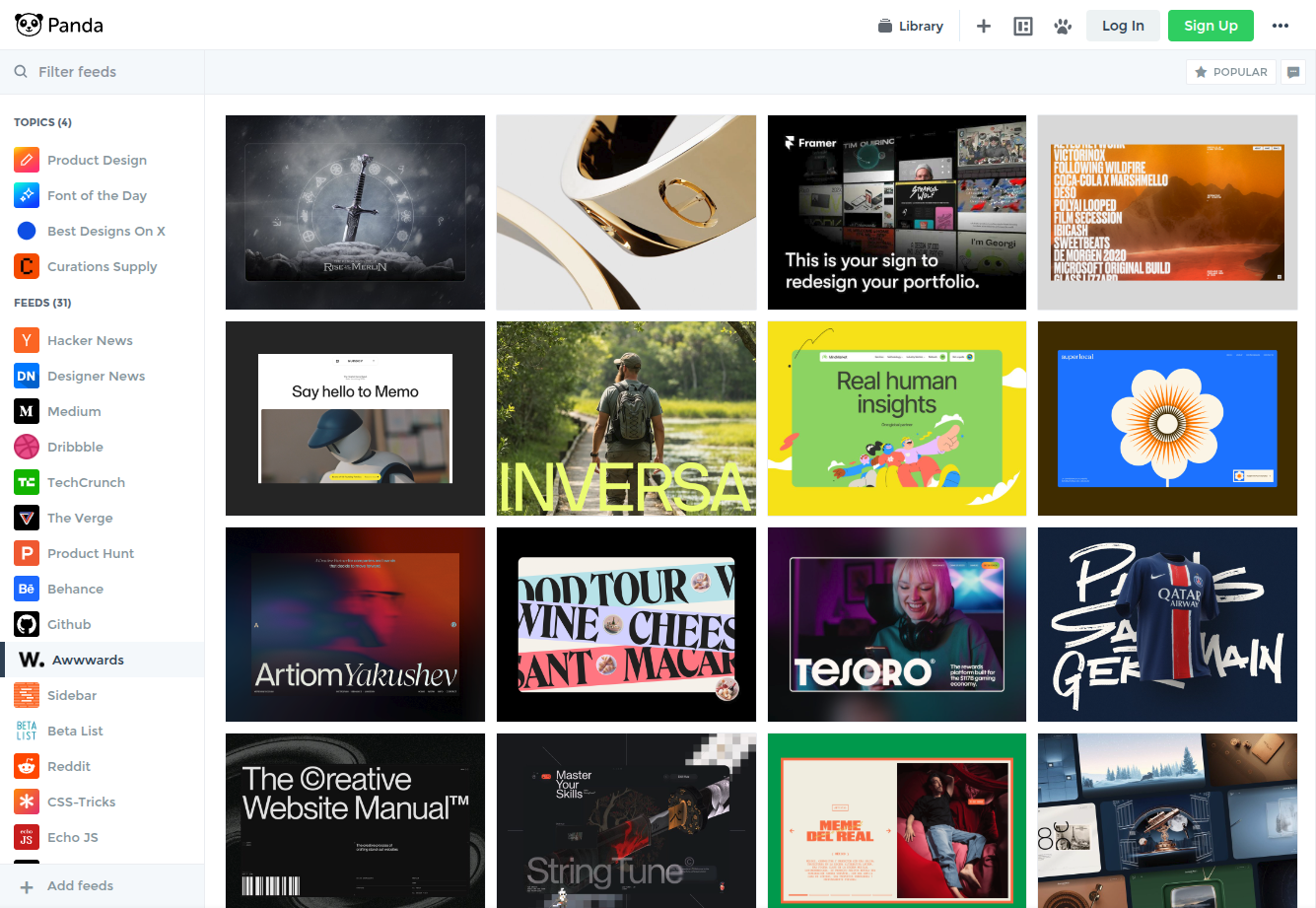Open the Popular sort dropdown
Screen dimensions: 1316x908
point(1230,72)
